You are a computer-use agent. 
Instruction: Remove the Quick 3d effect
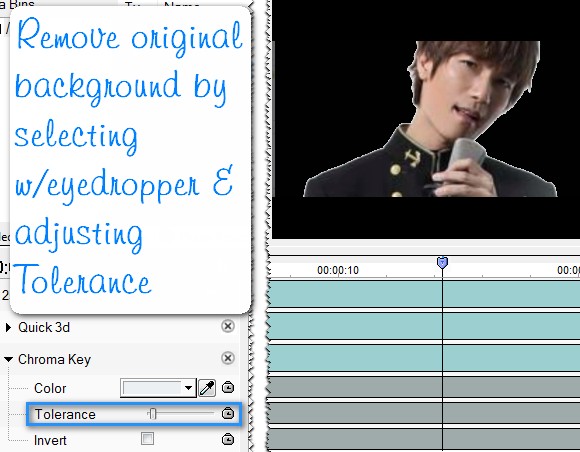point(228,326)
